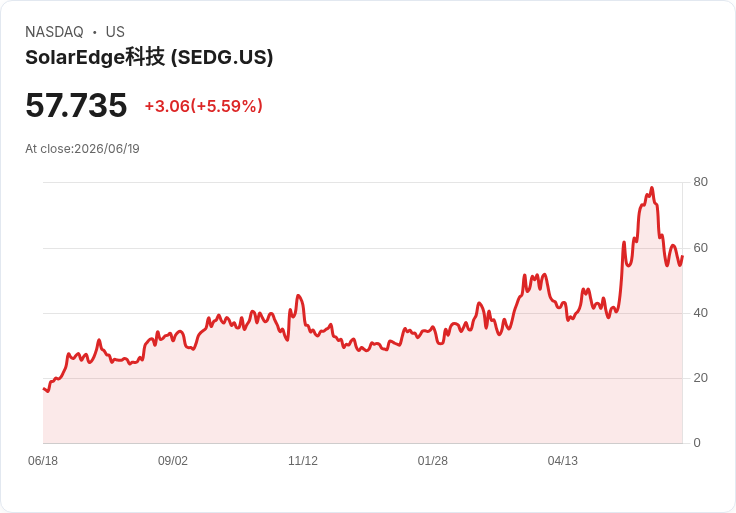Click the line's starting point at 06/18
Screen dimensions: 736x513
coord(44,389)
